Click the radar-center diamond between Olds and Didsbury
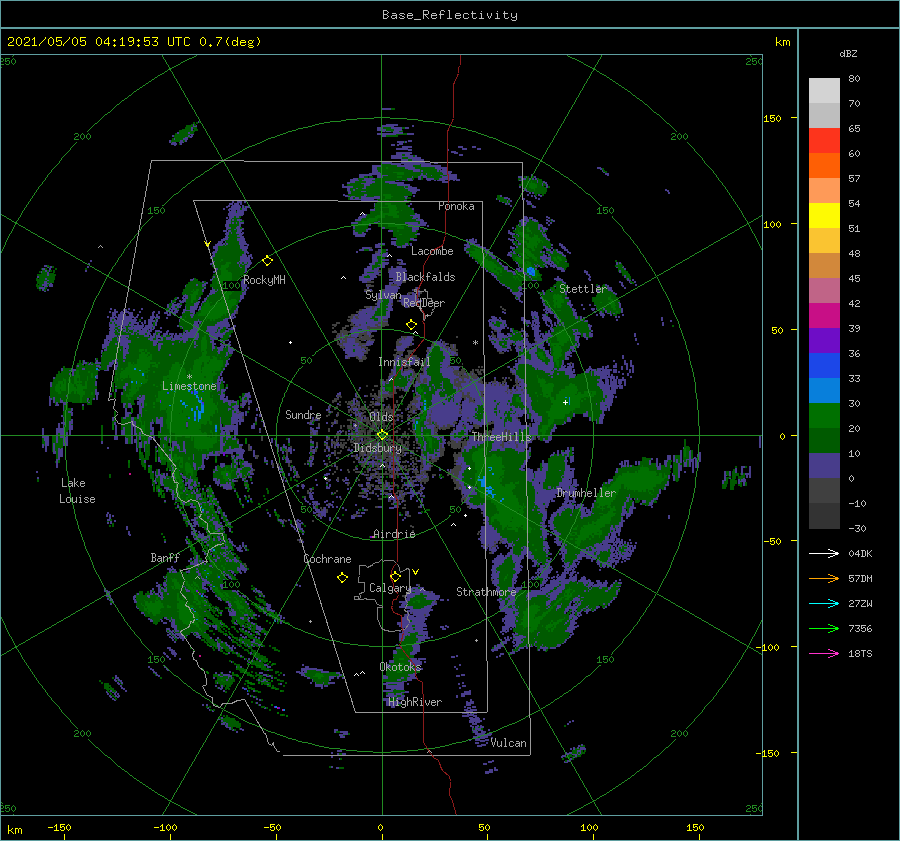900x841 pixels. [382, 435]
